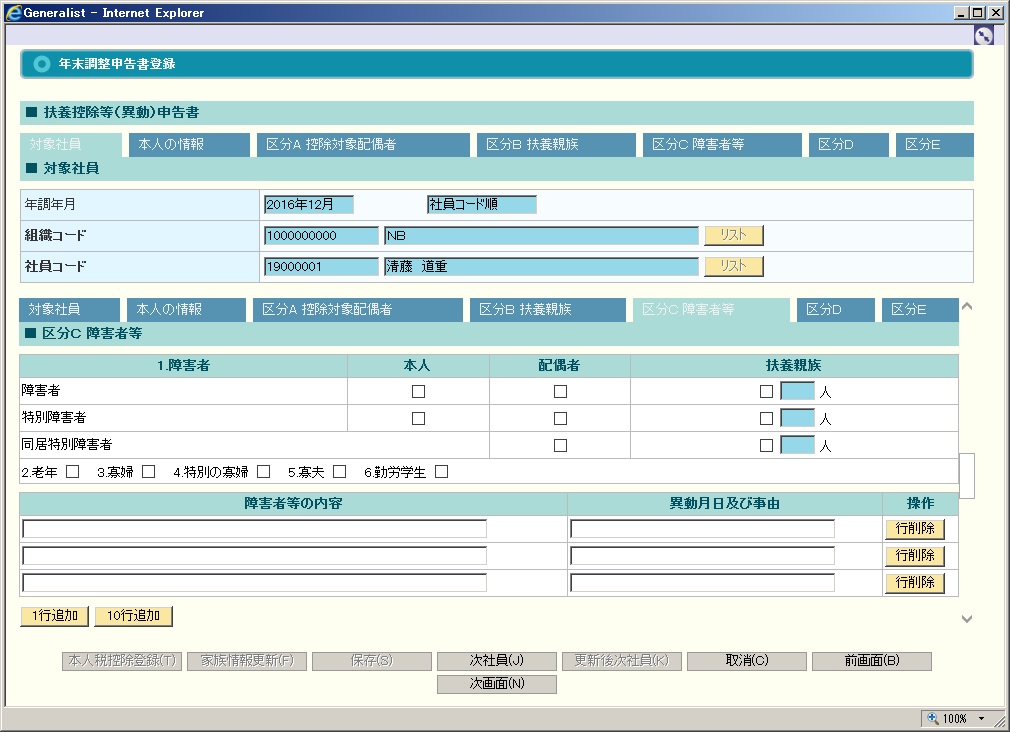Click scroll-up chevron of the inner panel
1010x732 pixels.
pos(966,306)
